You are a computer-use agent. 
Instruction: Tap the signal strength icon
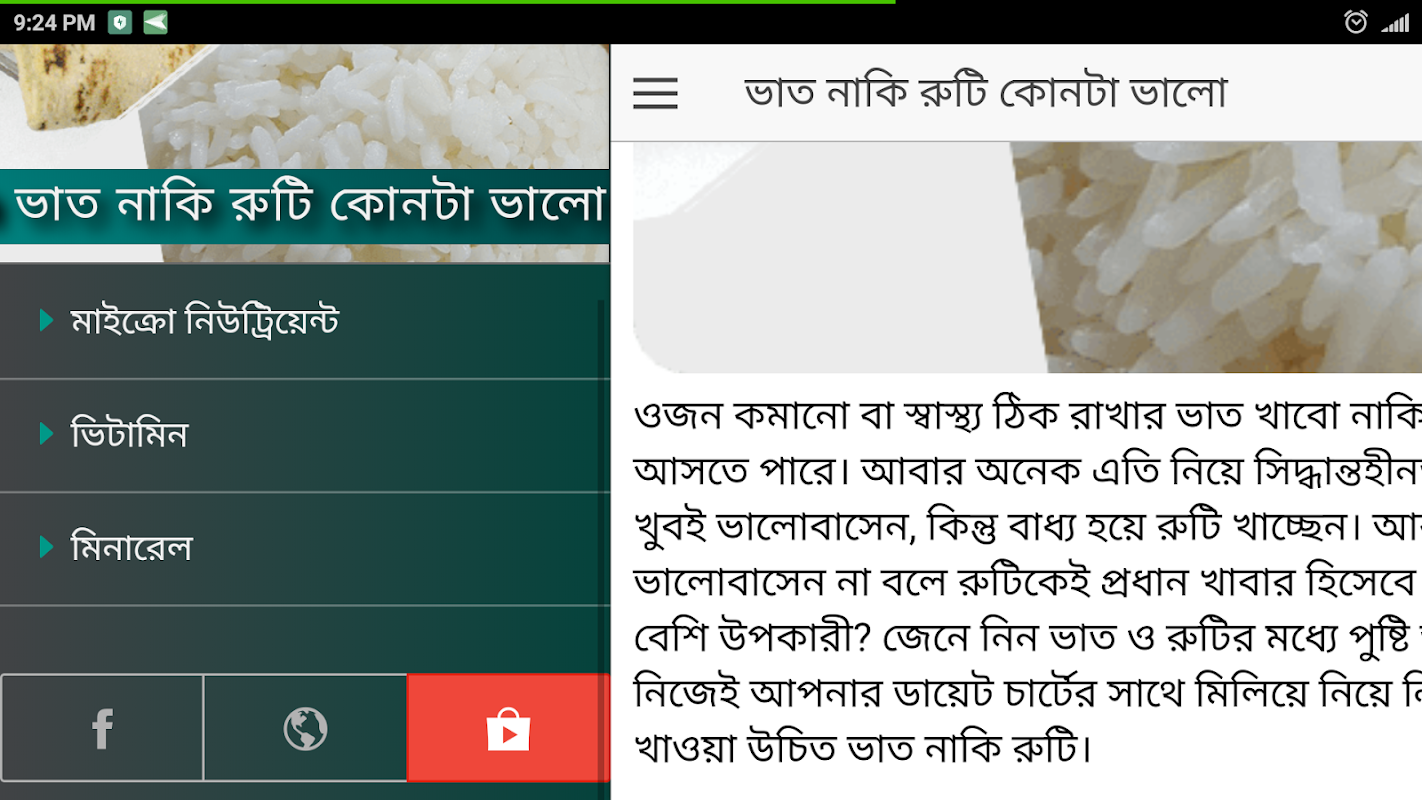[1395, 22]
